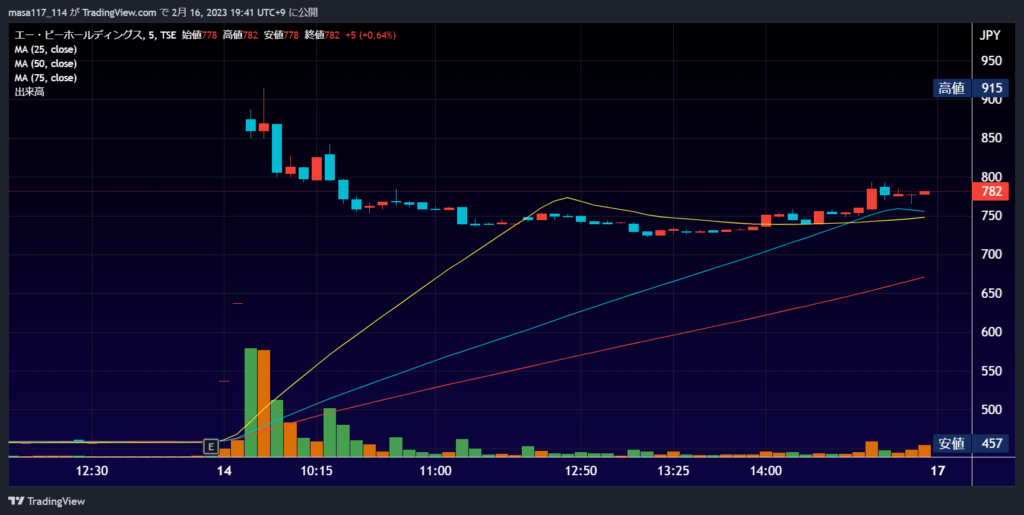Image resolution: width=1024 pixels, height=515 pixels.
Task: Open author masa117_114 in the header
Action: point(37,12)
